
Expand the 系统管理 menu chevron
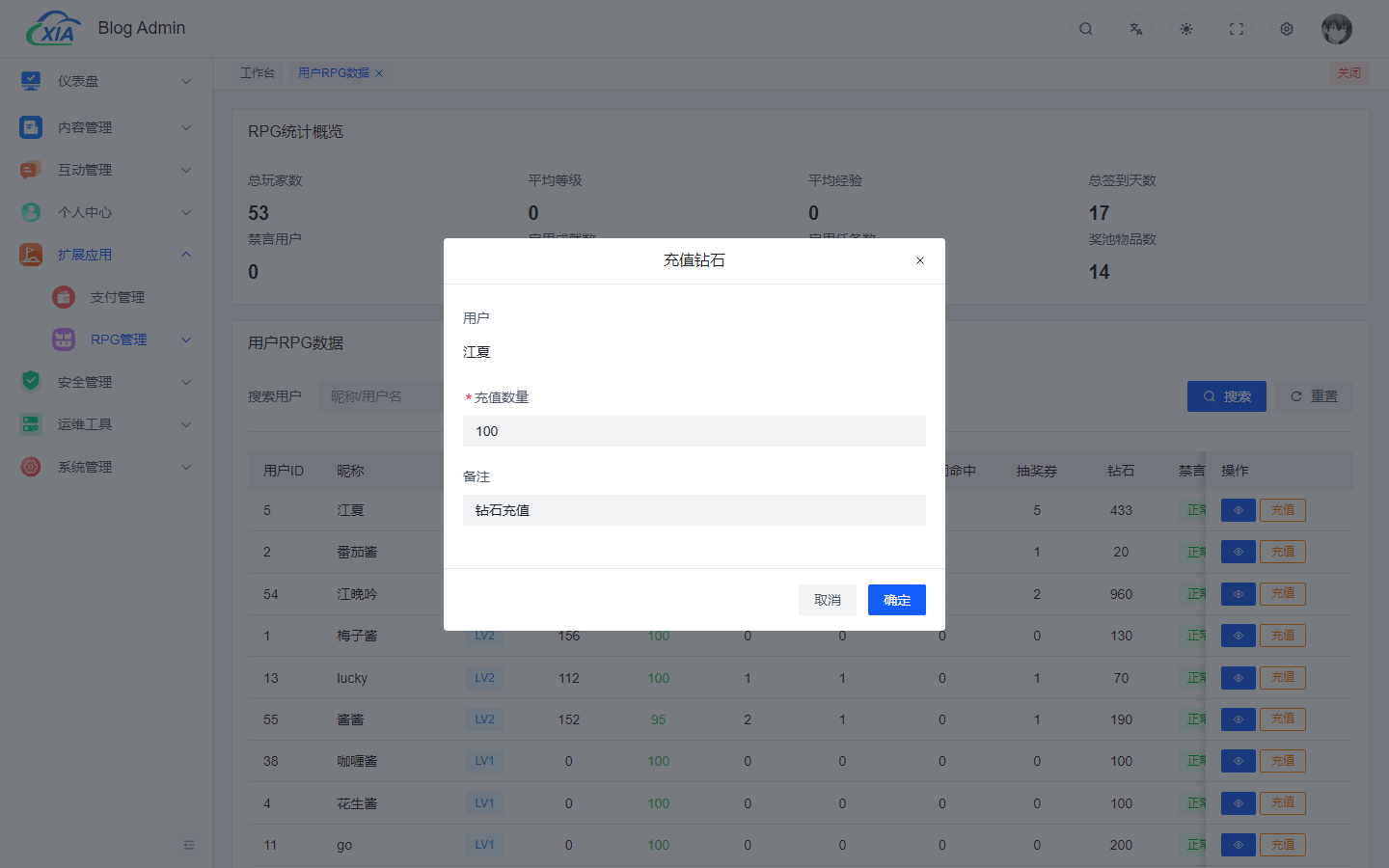(x=186, y=467)
